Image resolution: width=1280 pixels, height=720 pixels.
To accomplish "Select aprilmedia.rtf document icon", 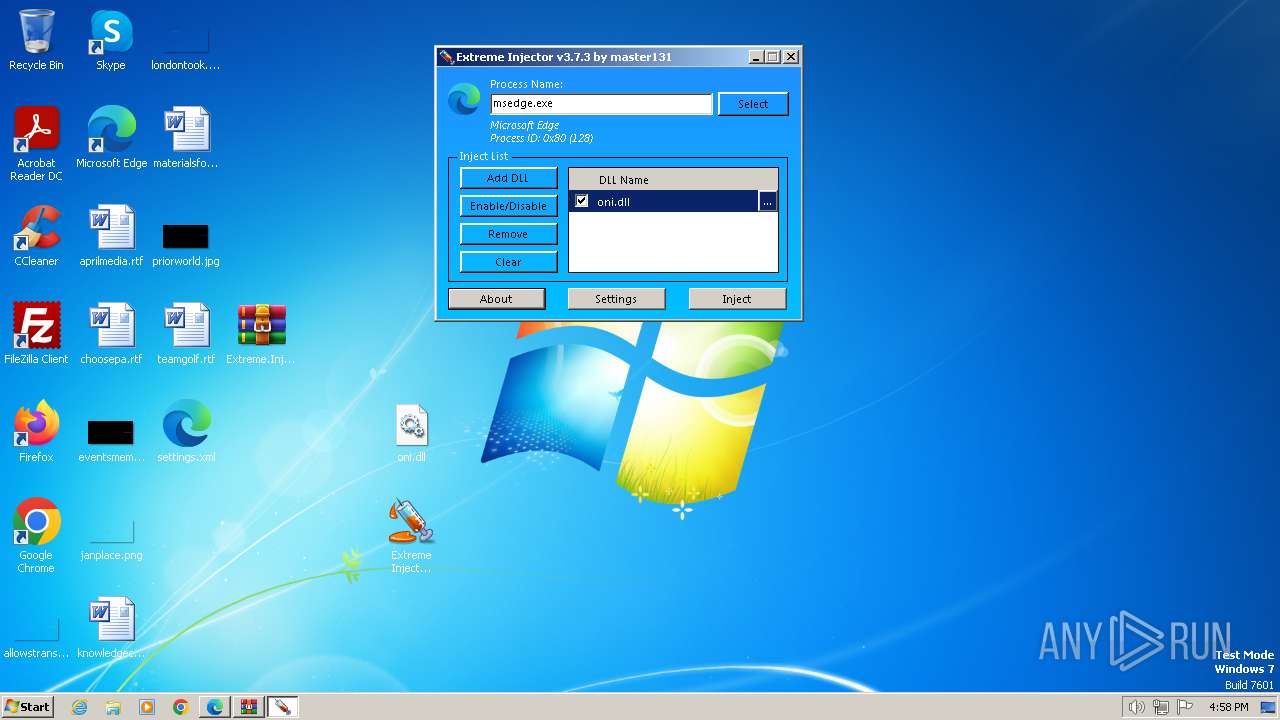I will [x=111, y=236].
